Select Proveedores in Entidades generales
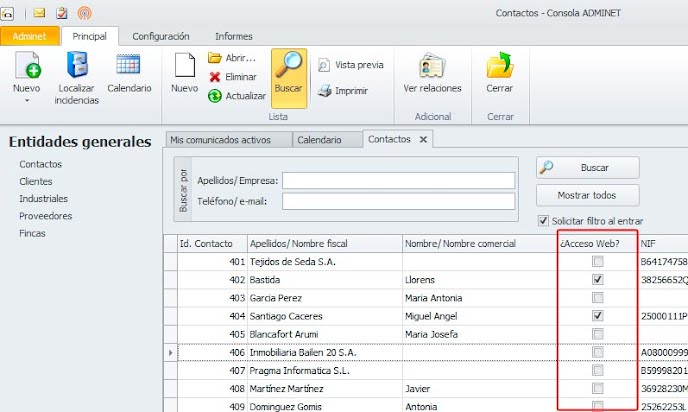This screenshot has height=412, width=688. click(45, 216)
